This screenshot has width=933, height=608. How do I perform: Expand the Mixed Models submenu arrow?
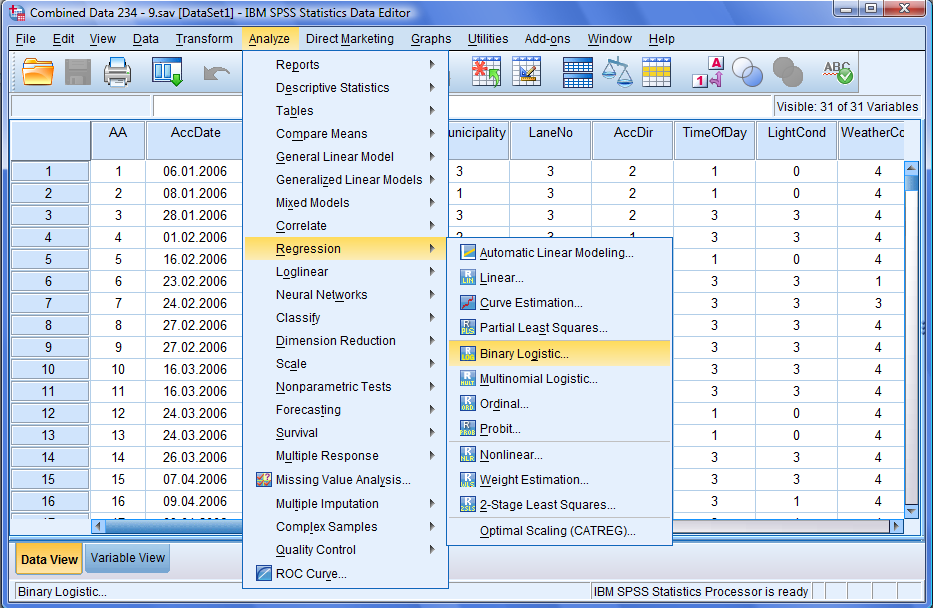[433, 202]
